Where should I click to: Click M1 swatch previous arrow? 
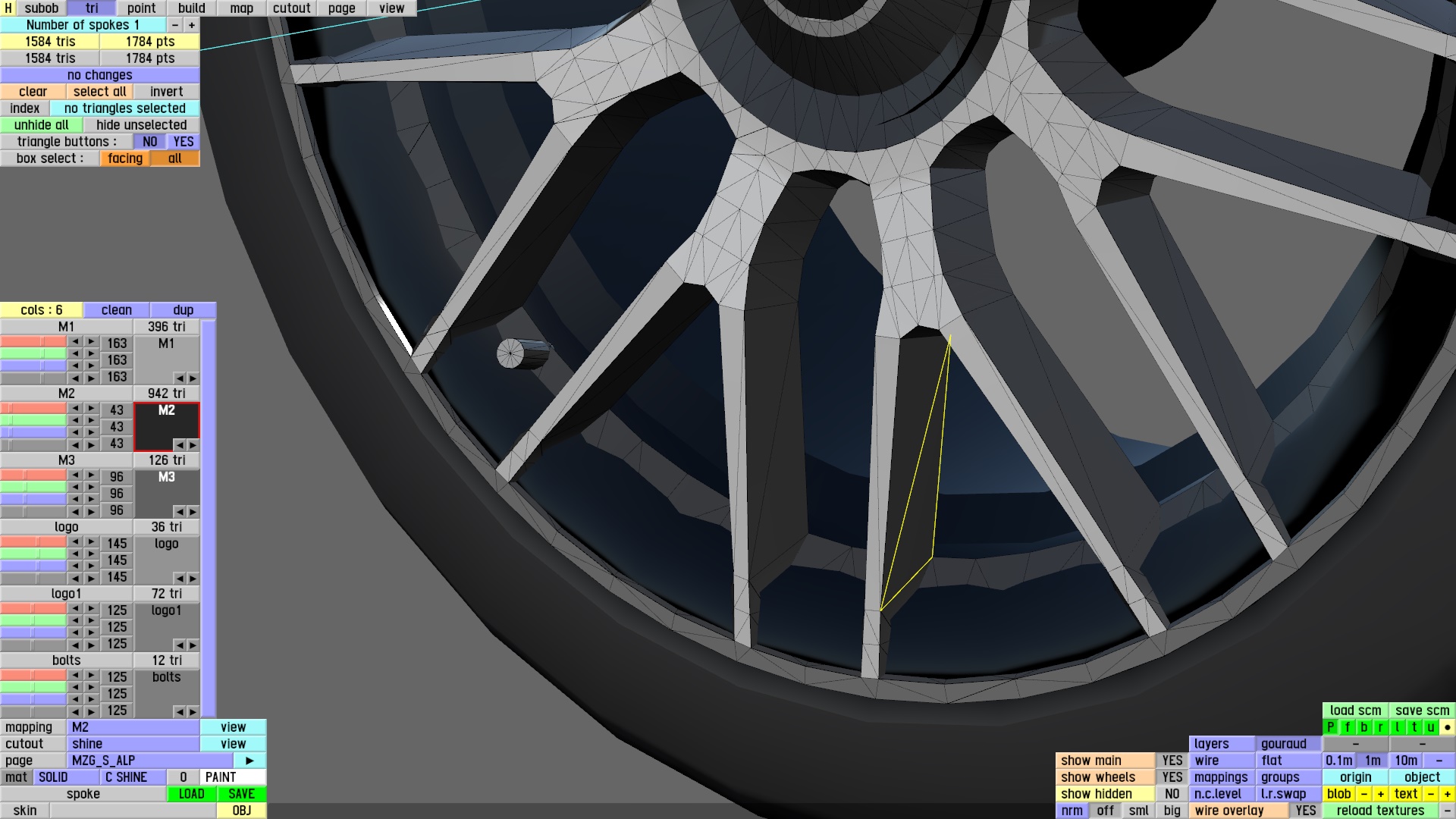click(x=179, y=378)
